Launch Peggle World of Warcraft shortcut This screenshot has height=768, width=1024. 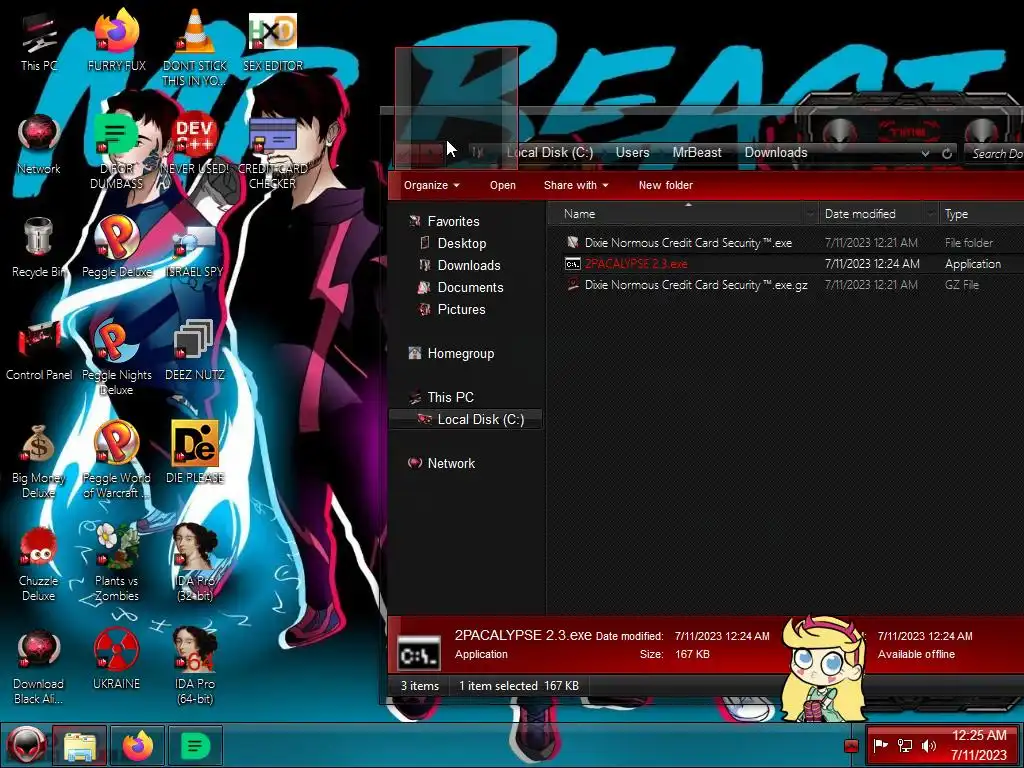point(116,461)
